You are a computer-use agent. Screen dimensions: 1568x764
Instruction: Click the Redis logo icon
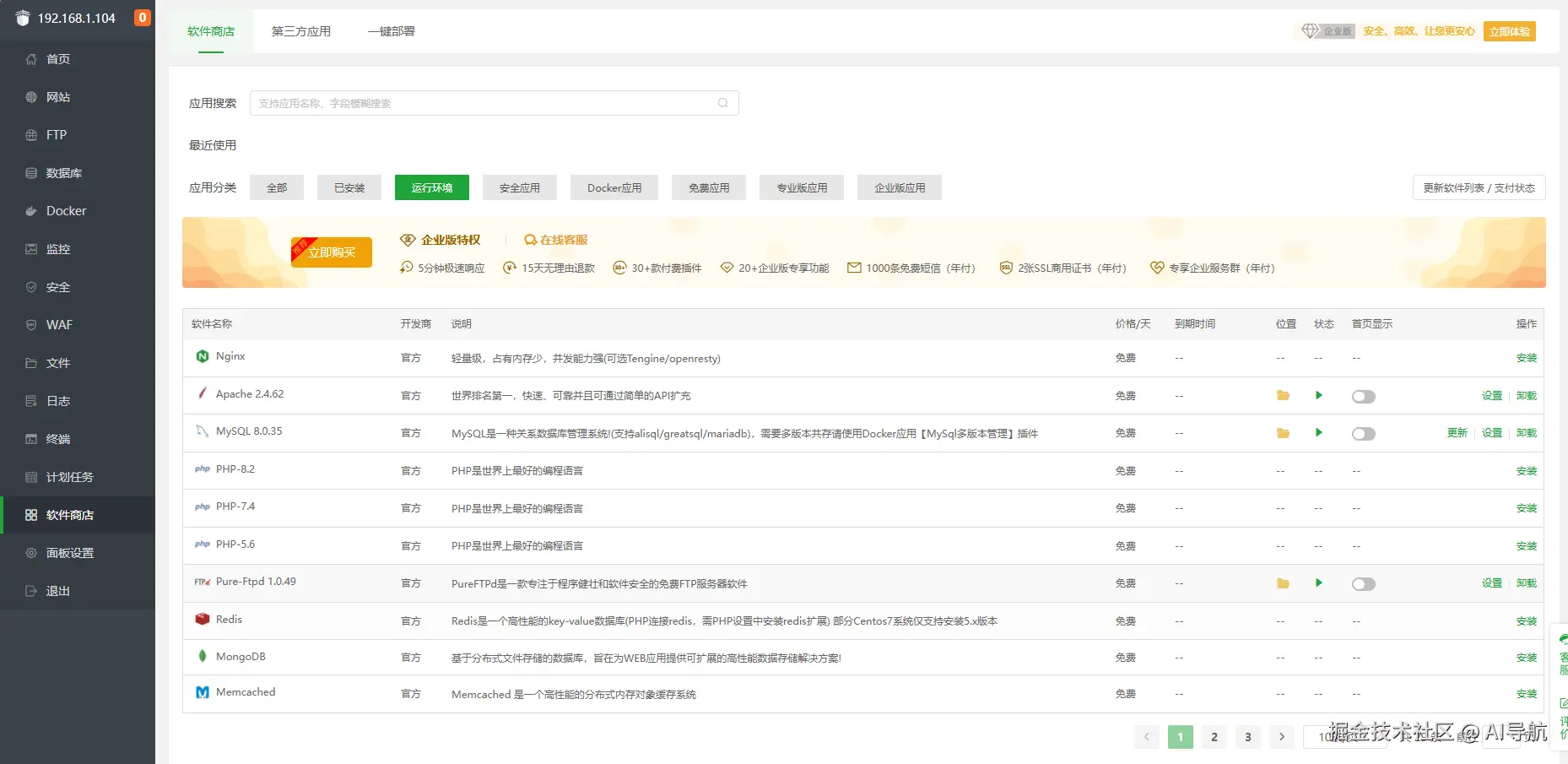point(203,620)
